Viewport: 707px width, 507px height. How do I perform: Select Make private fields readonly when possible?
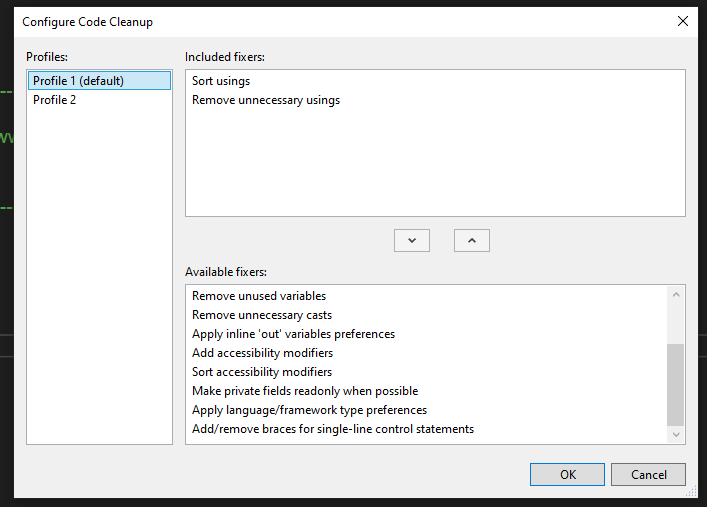click(305, 391)
